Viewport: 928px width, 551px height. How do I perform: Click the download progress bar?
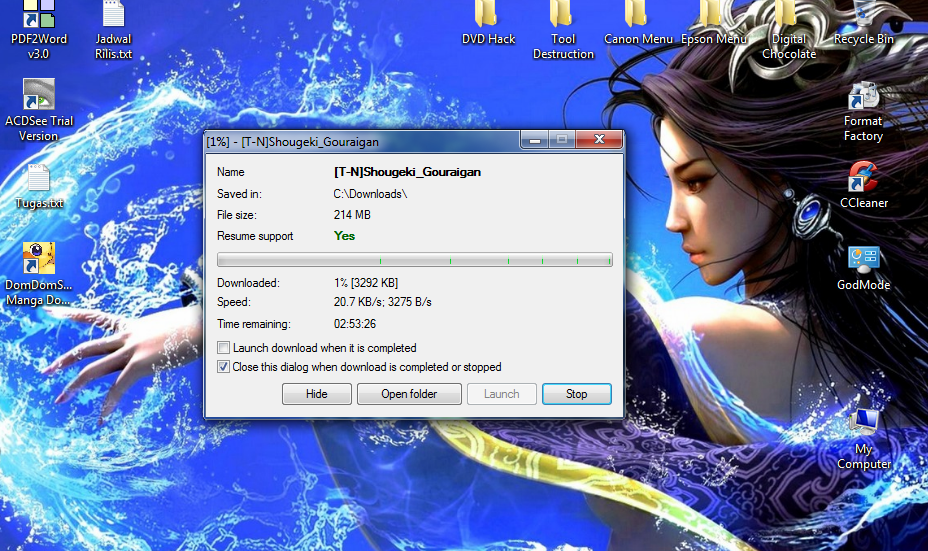click(x=414, y=259)
